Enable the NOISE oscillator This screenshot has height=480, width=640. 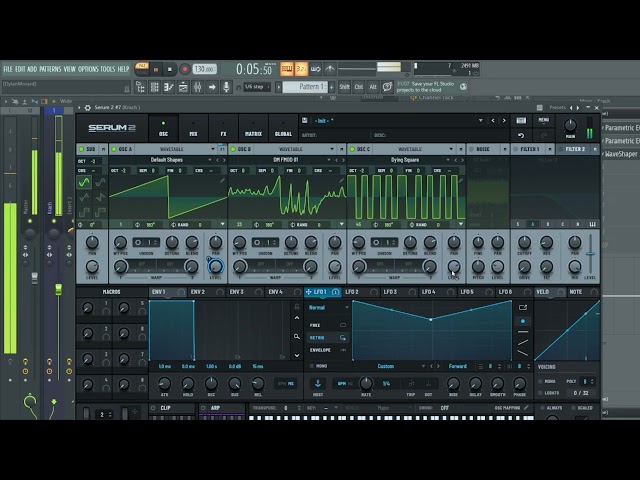tap(471, 149)
